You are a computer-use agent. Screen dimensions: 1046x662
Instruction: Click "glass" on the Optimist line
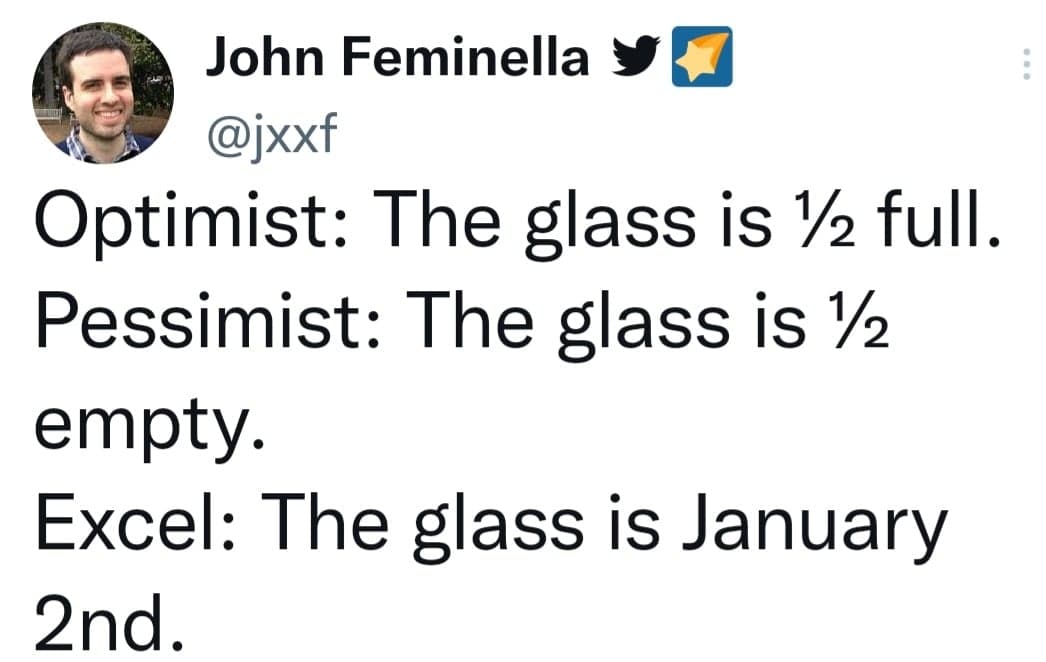tap(610, 224)
